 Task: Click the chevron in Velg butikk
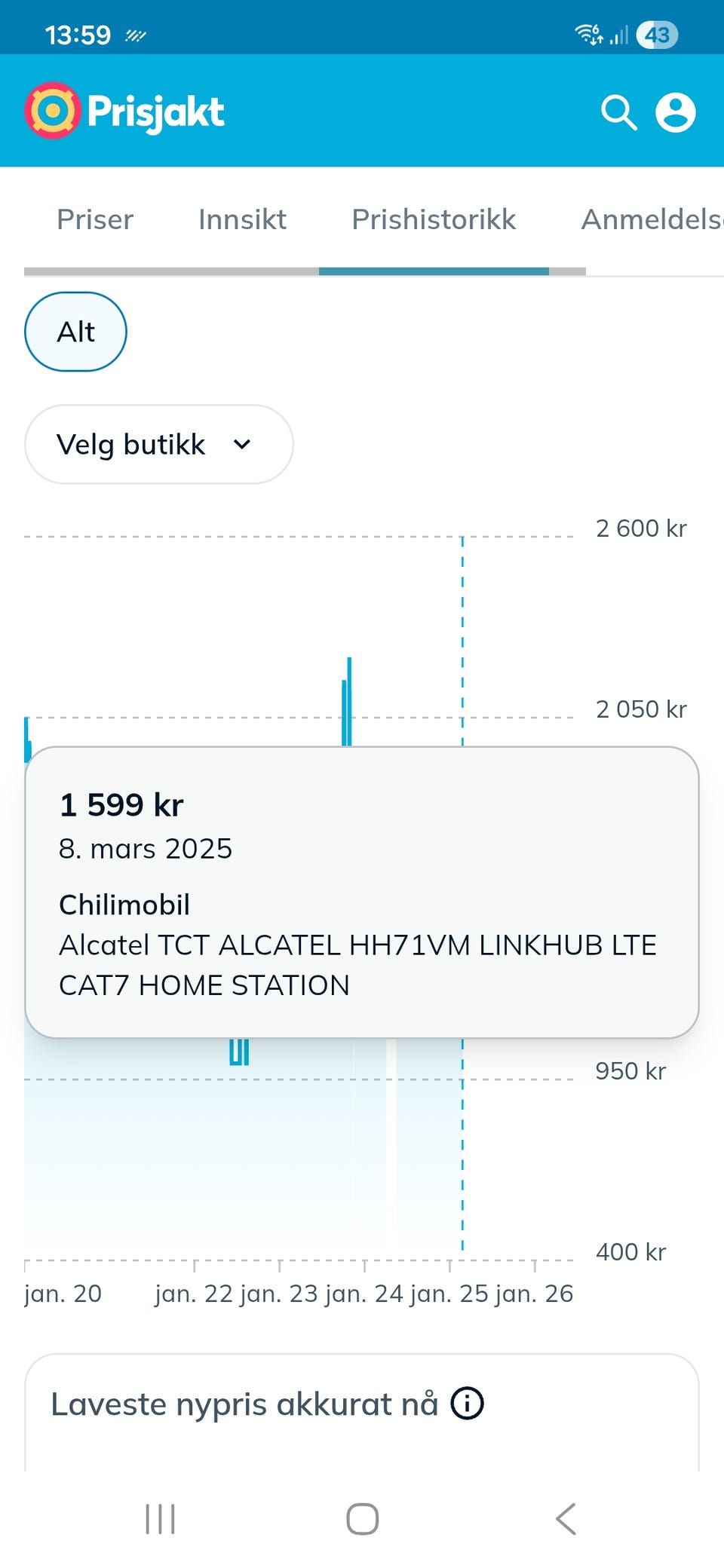coord(242,445)
